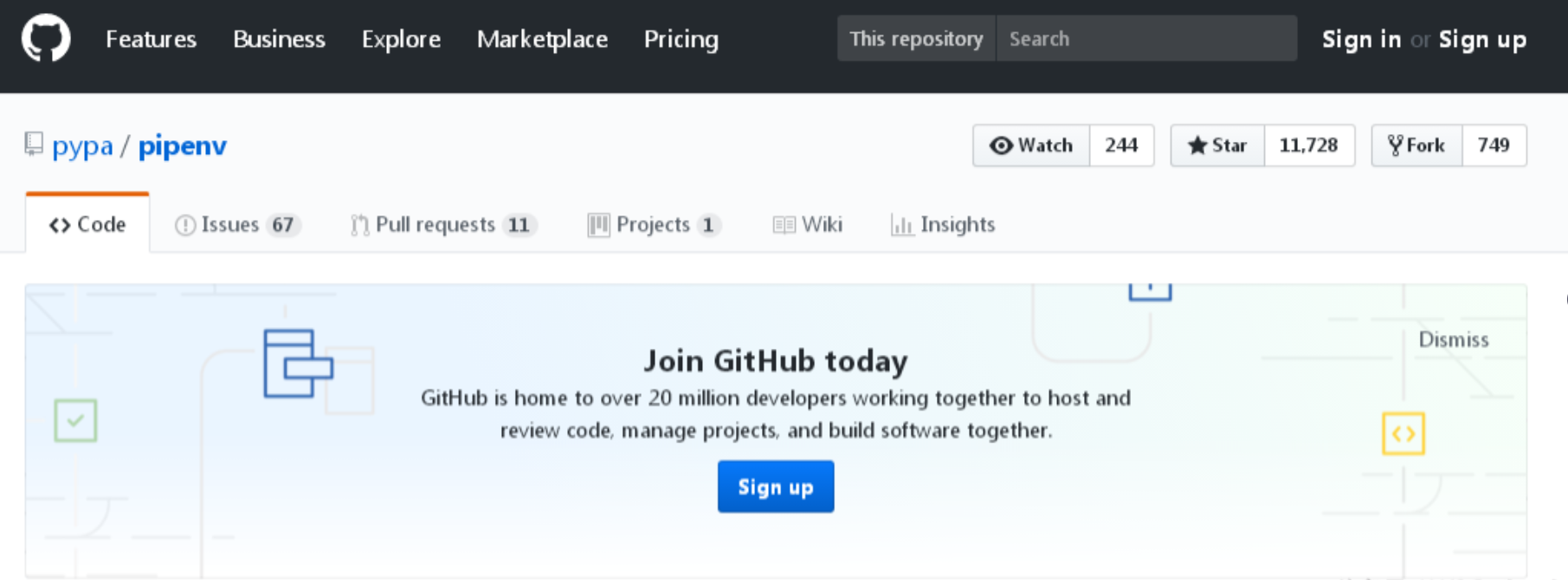
Task: Open the 244 watchers count
Action: (x=1121, y=145)
